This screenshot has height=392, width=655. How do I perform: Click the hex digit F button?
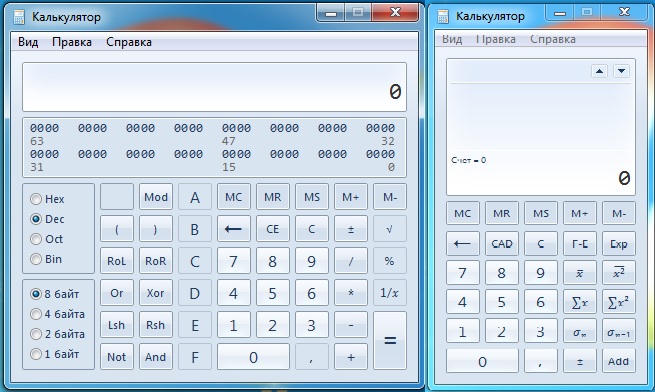(x=195, y=357)
